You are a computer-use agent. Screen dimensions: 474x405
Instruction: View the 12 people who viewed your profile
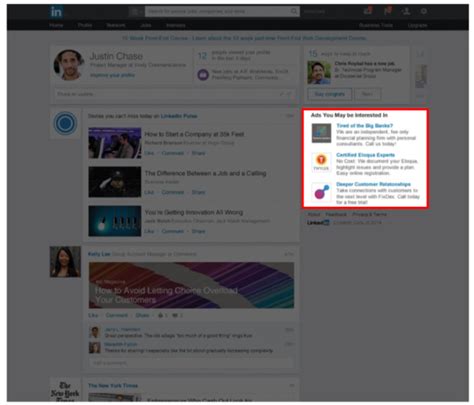click(x=234, y=55)
